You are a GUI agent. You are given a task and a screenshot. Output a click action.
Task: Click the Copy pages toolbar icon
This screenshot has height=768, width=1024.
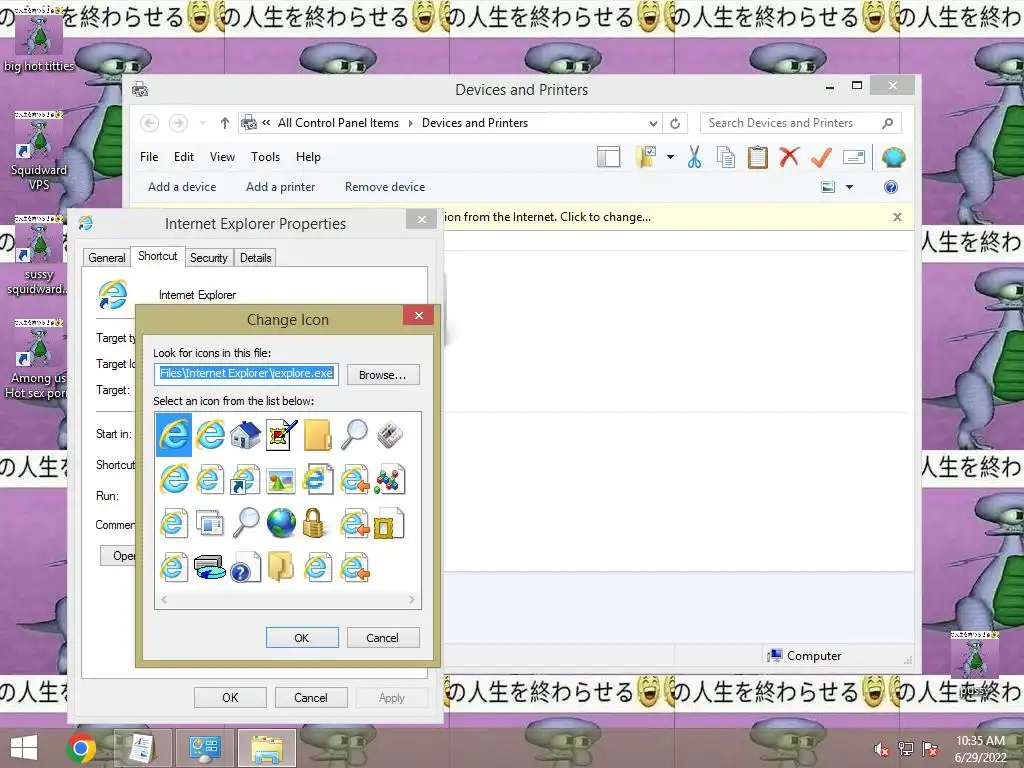726,157
